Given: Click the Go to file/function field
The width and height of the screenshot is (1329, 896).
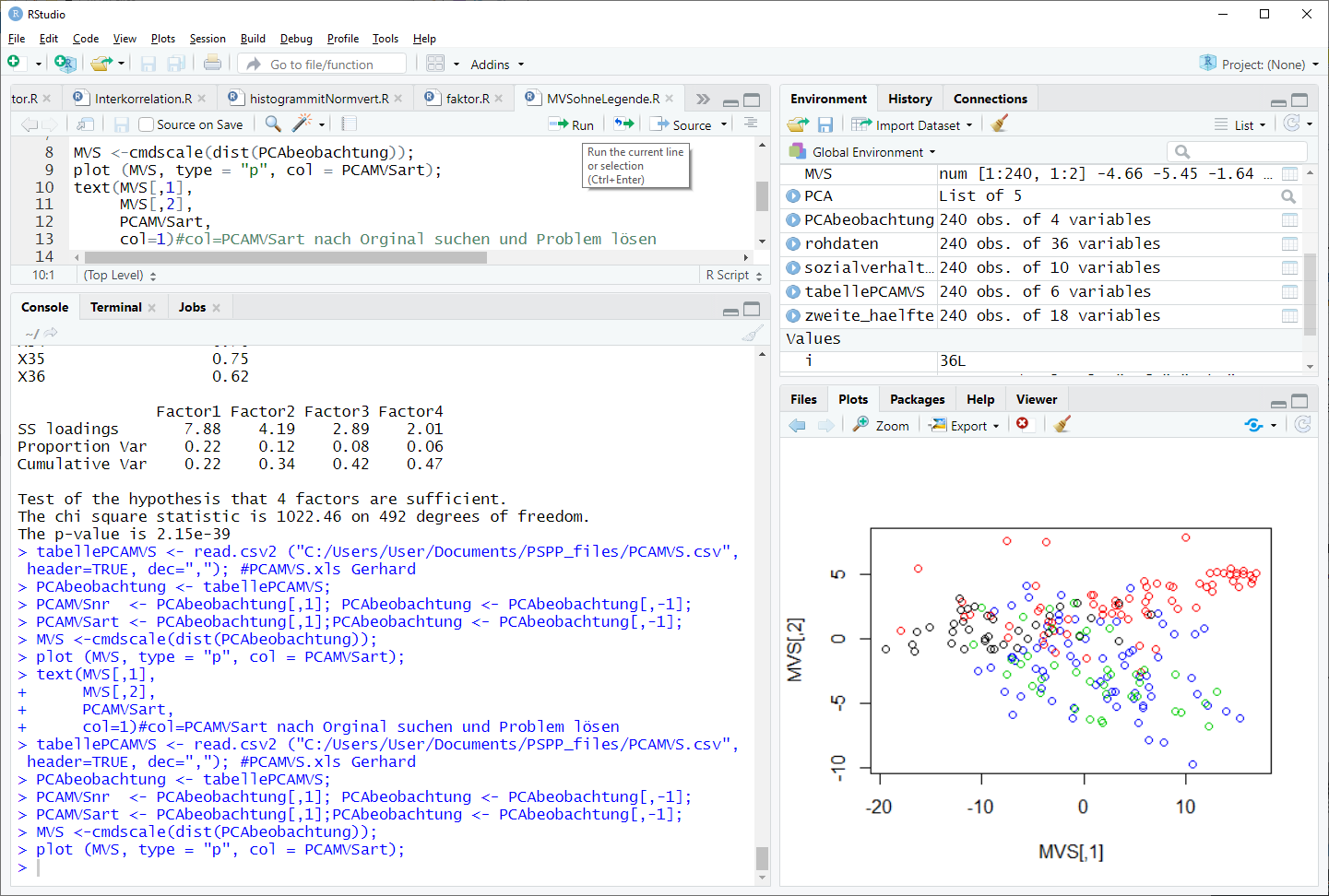Looking at the screenshot, I should click(323, 64).
